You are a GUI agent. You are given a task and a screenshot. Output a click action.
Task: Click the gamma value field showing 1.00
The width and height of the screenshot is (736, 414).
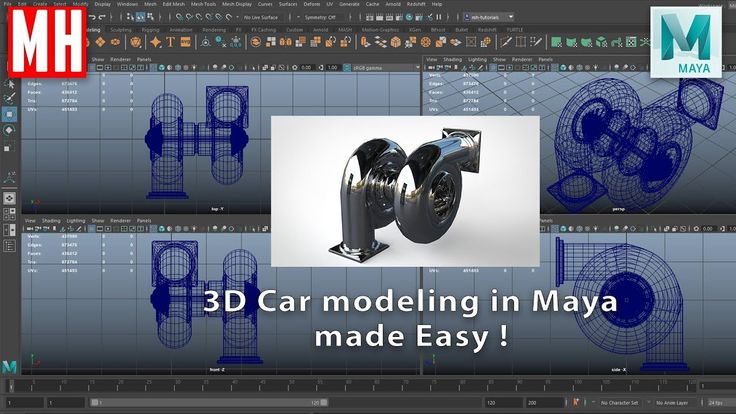pyautogui.click(x=333, y=68)
